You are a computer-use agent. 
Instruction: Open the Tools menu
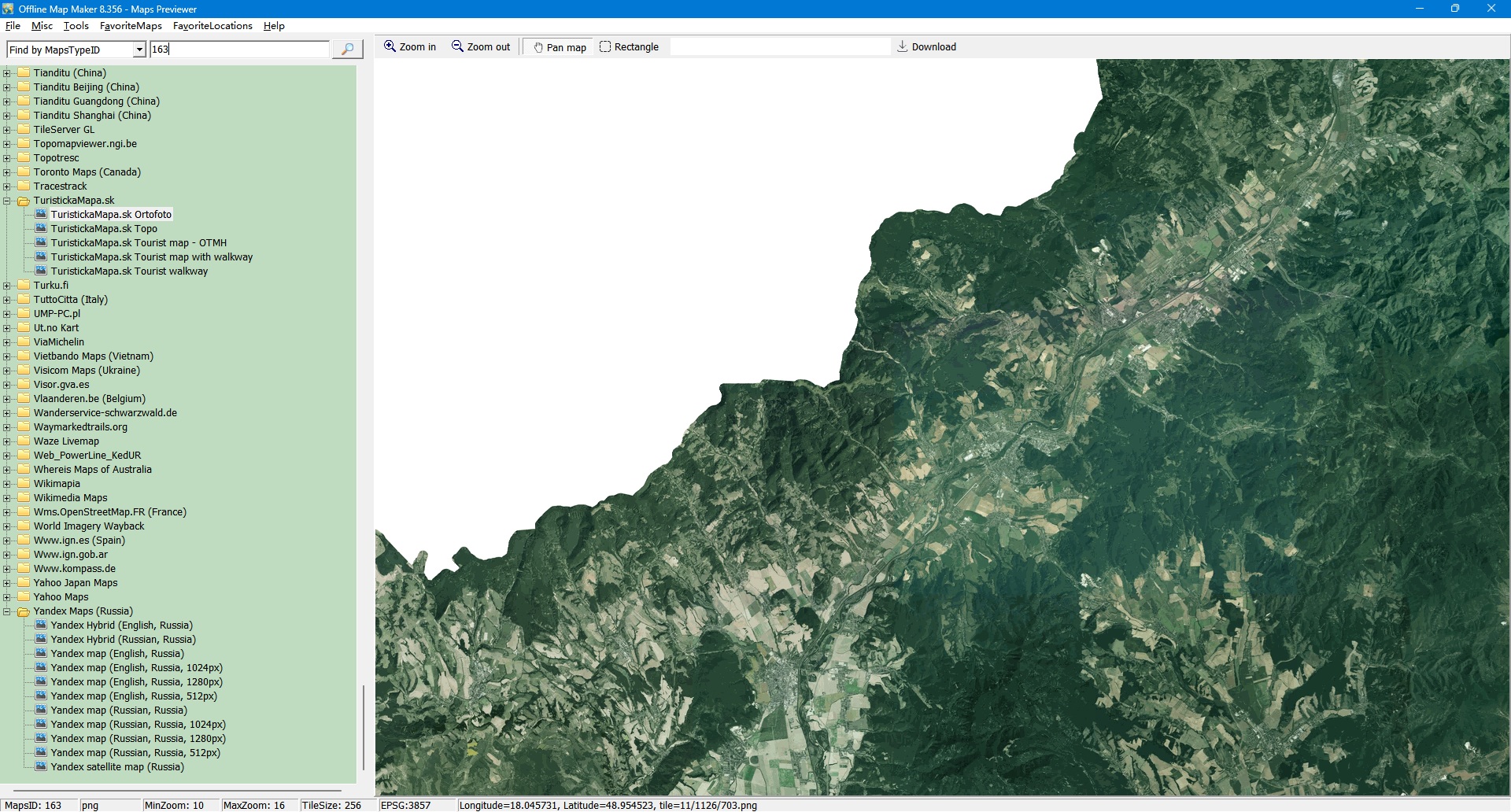pyautogui.click(x=76, y=26)
